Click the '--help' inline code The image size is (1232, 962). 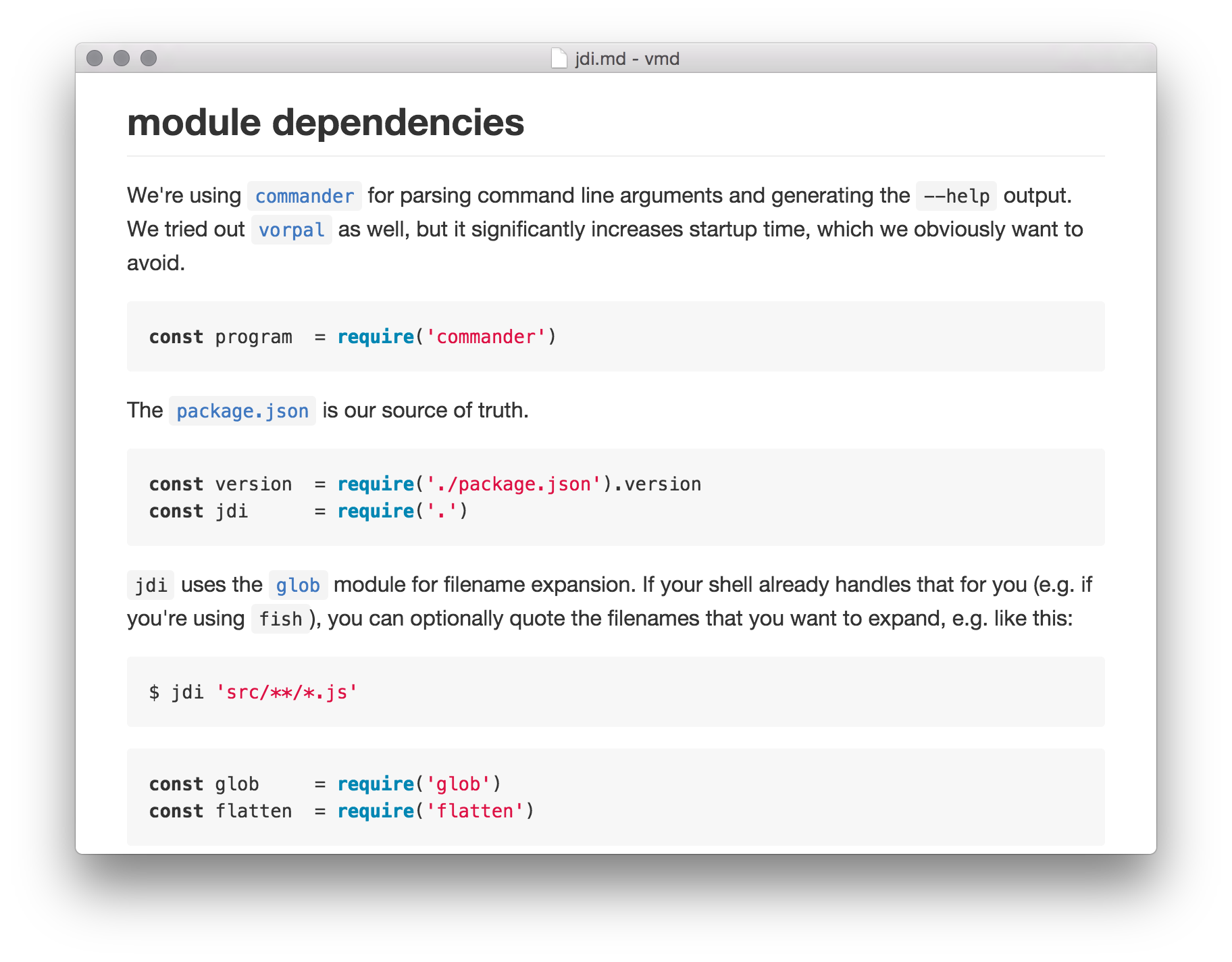pyautogui.click(x=956, y=196)
